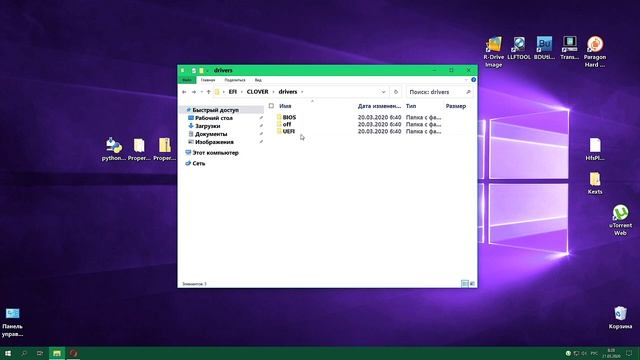Image resolution: width=640 pixels, height=360 pixels.
Task: Switch to large icons view layout
Action: [472, 283]
